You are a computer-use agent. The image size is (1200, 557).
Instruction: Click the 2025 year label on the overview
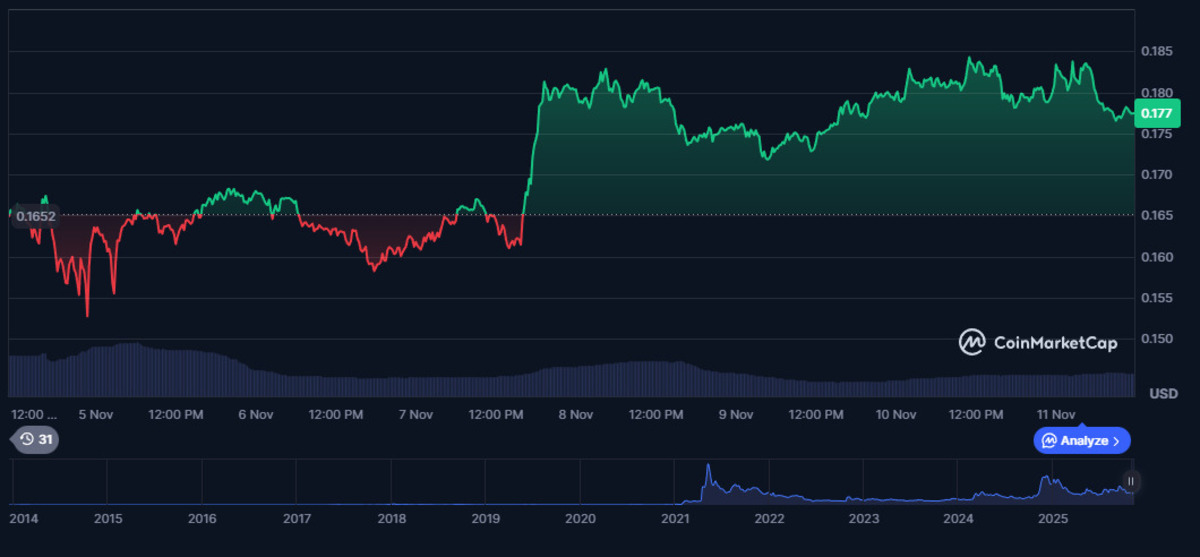[x=1052, y=519]
